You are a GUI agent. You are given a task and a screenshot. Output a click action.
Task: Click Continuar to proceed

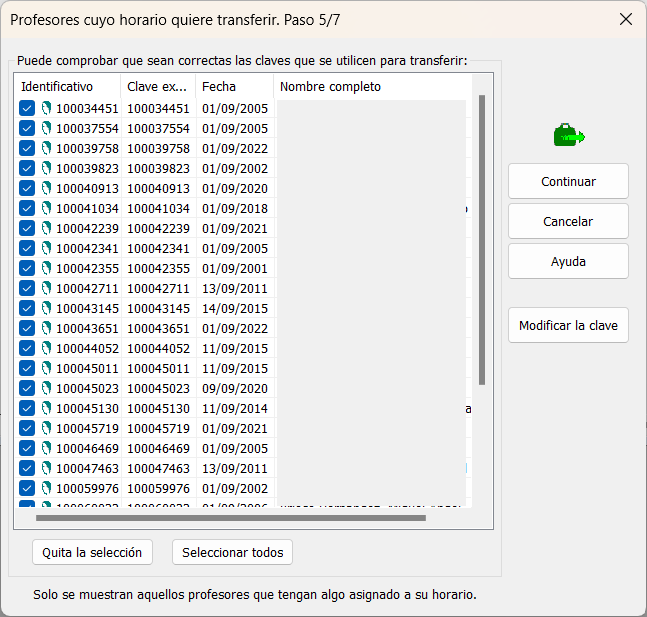point(568,182)
